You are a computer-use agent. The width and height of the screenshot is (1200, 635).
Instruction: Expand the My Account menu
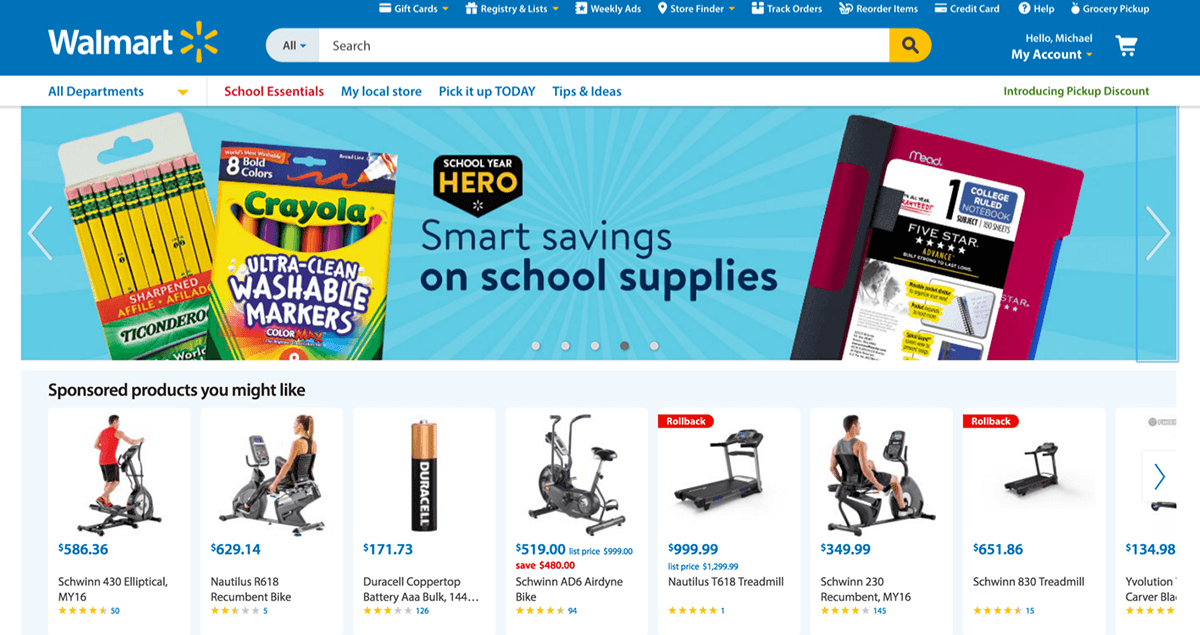click(x=1052, y=55)
